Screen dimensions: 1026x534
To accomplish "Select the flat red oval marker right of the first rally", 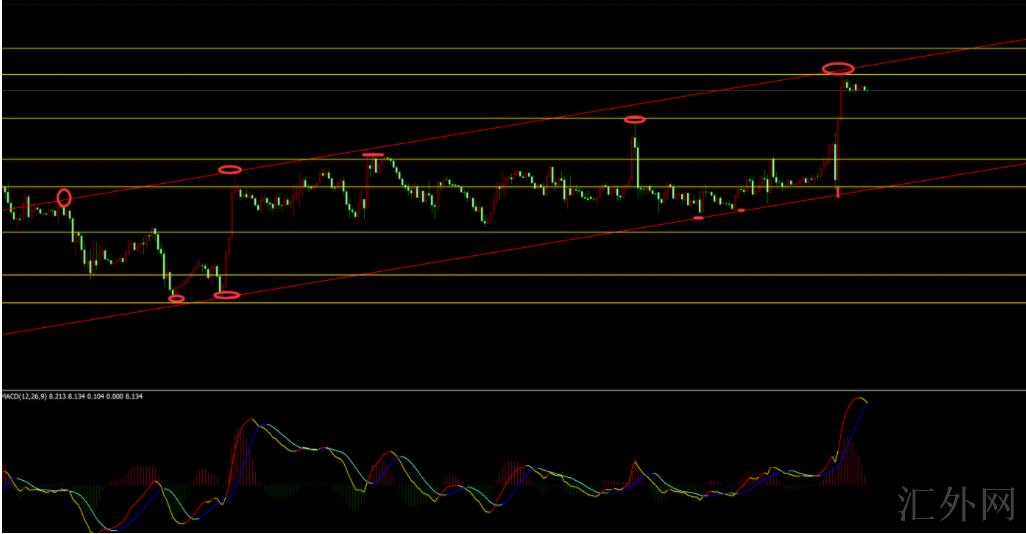I will point(373,155).
